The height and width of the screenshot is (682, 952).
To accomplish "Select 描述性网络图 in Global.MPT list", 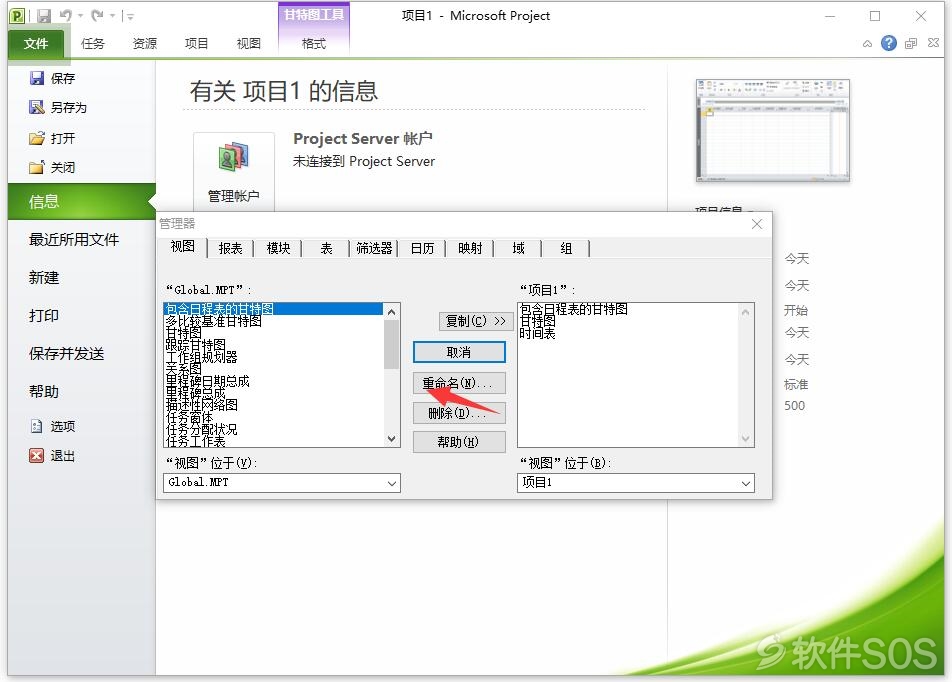I will (x=202, y=405).
